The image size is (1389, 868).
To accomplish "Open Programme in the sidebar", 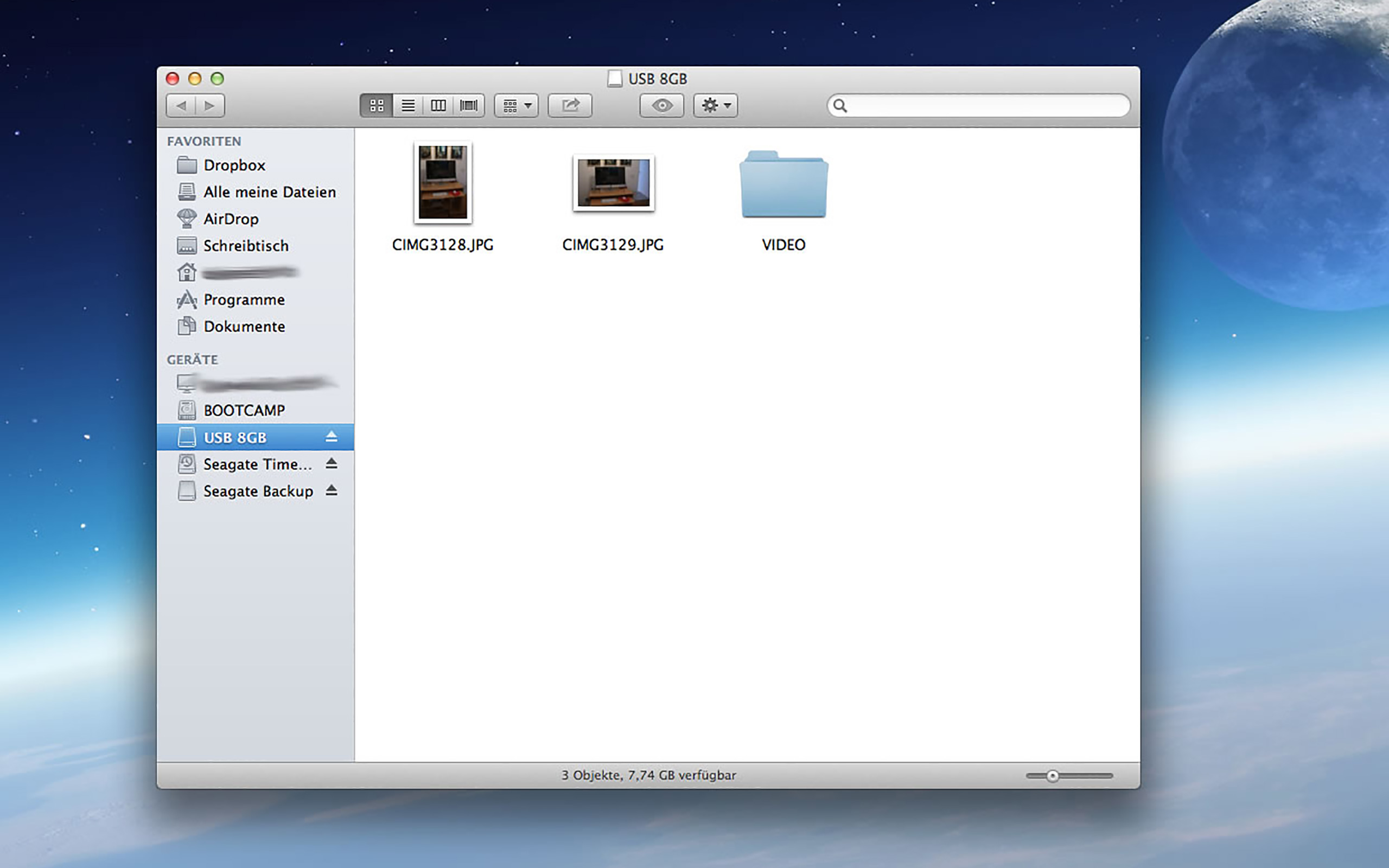I will [256, 299].
